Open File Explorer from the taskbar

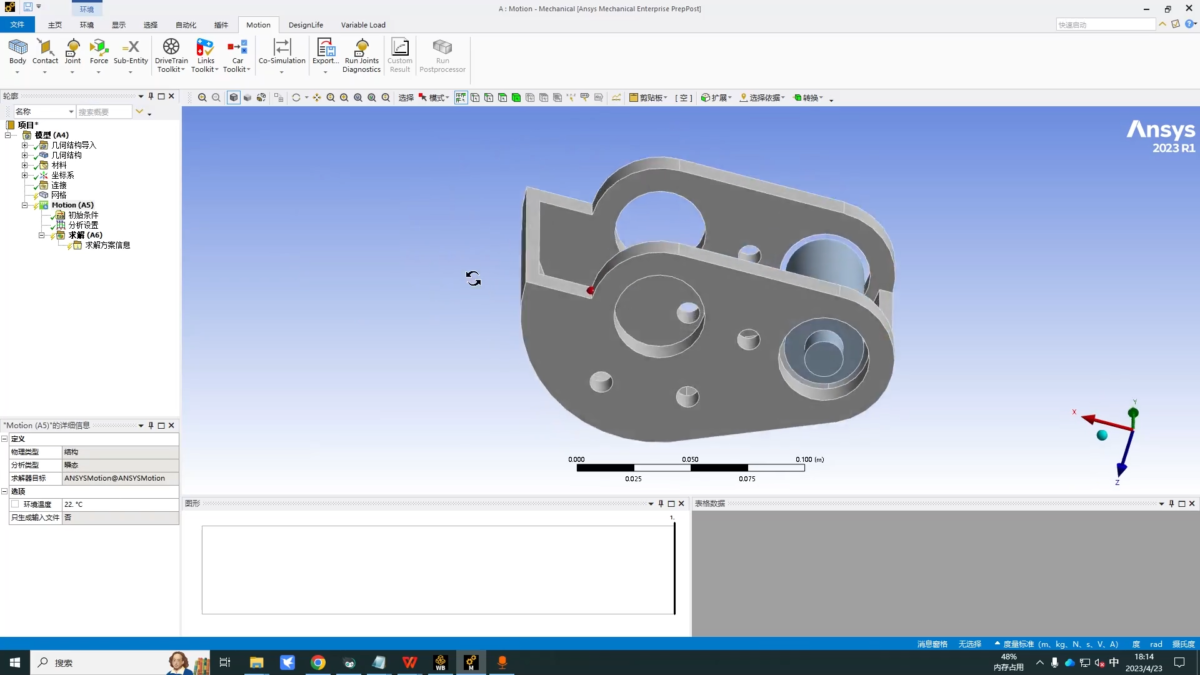tap(257, 663)
